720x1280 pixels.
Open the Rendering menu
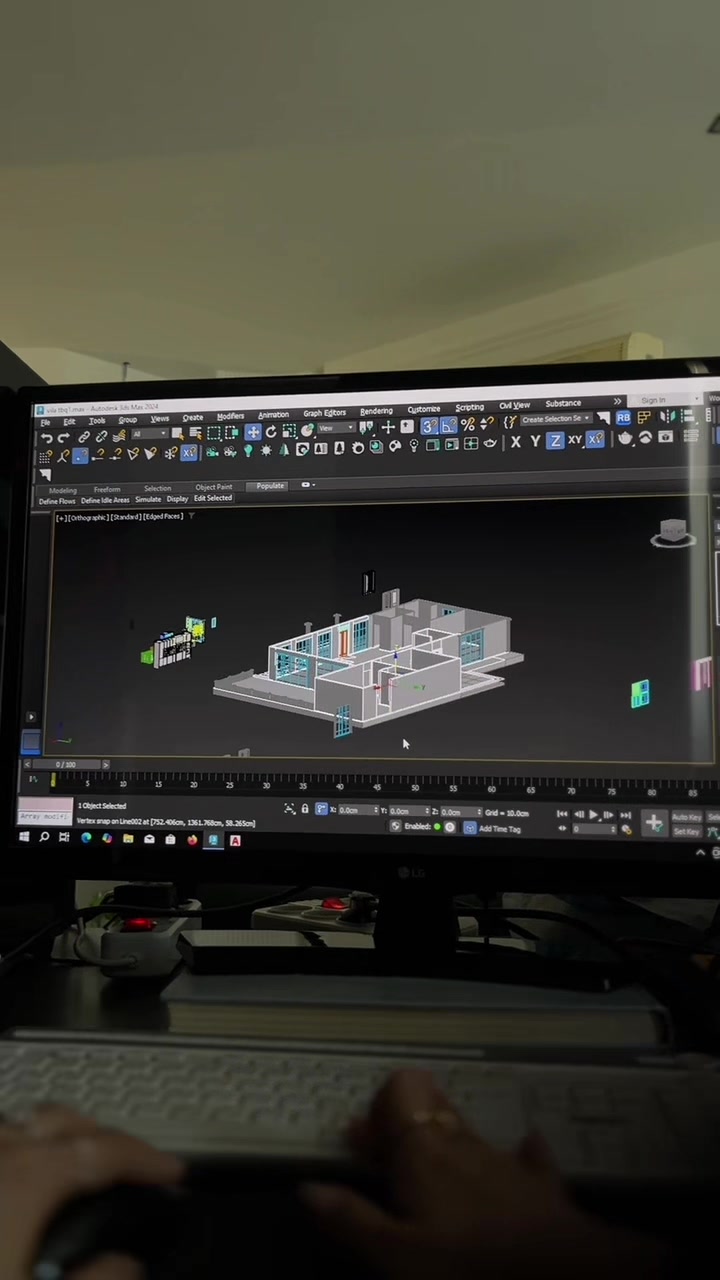point(376,411)
